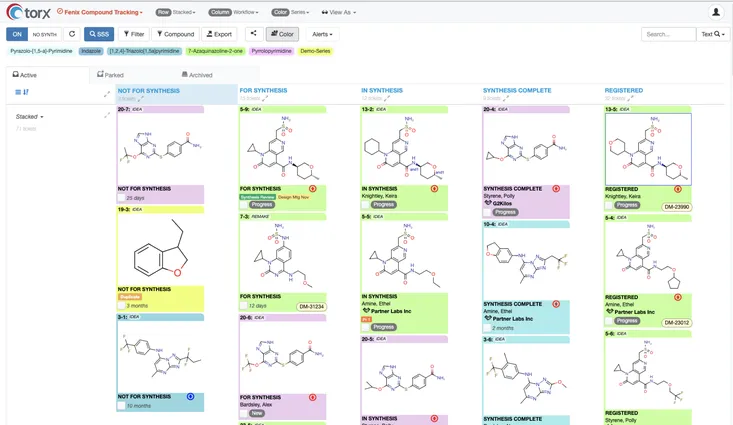Open the Color Series dropdown
The width and height of the screenshot is (733, 425).
point(290,12)
